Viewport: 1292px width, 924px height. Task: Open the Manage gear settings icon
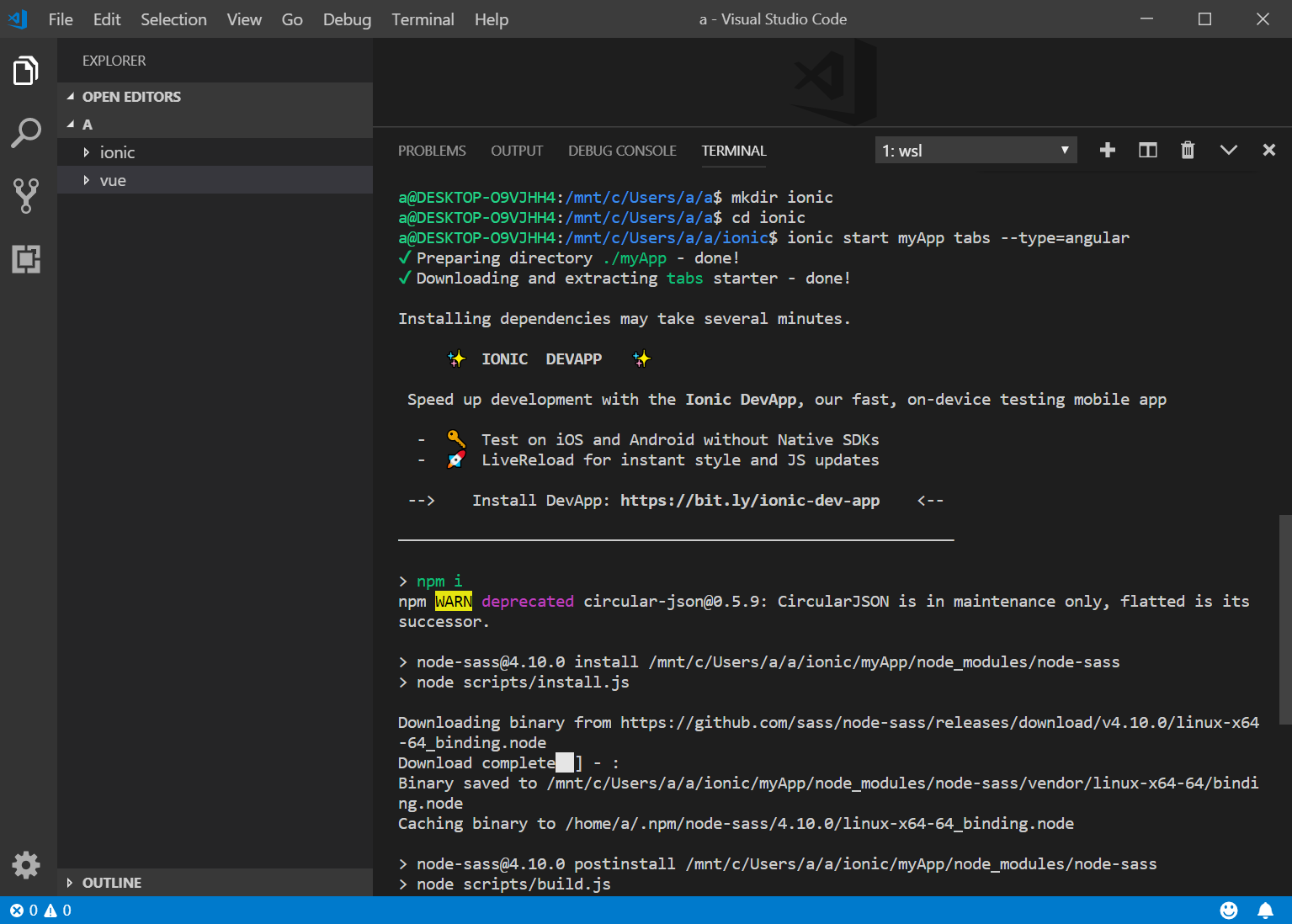[x=26, y=864]
